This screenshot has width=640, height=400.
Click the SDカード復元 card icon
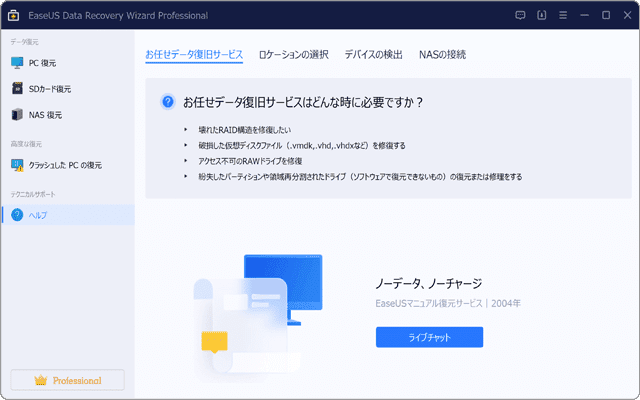[x=17, y=89]
